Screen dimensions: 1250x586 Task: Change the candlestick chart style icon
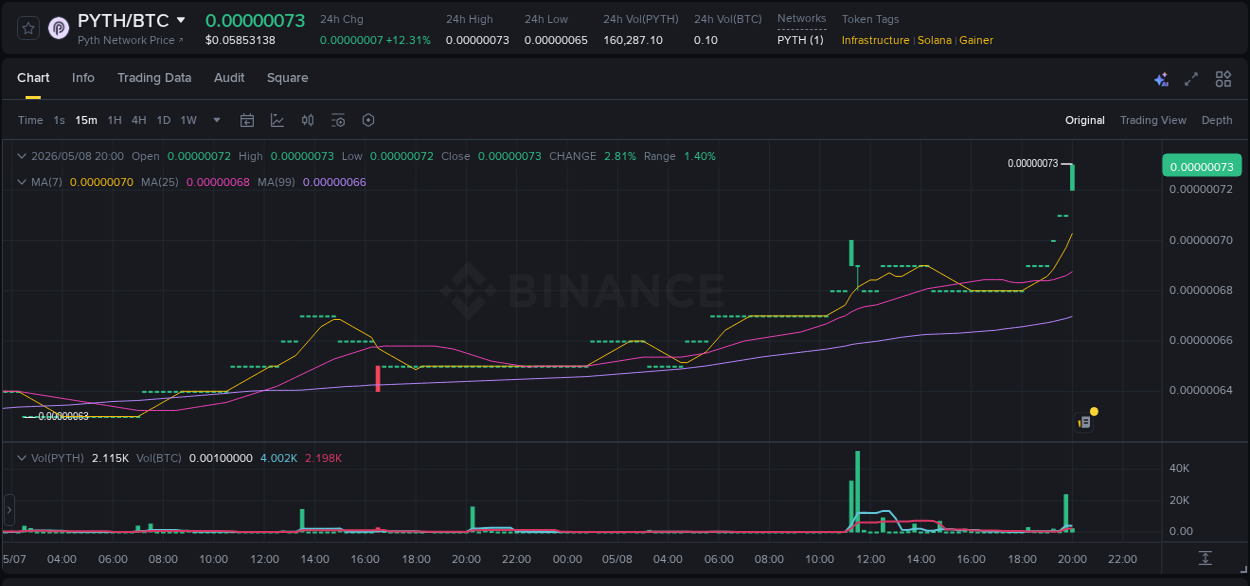click(x=308, y=120)
